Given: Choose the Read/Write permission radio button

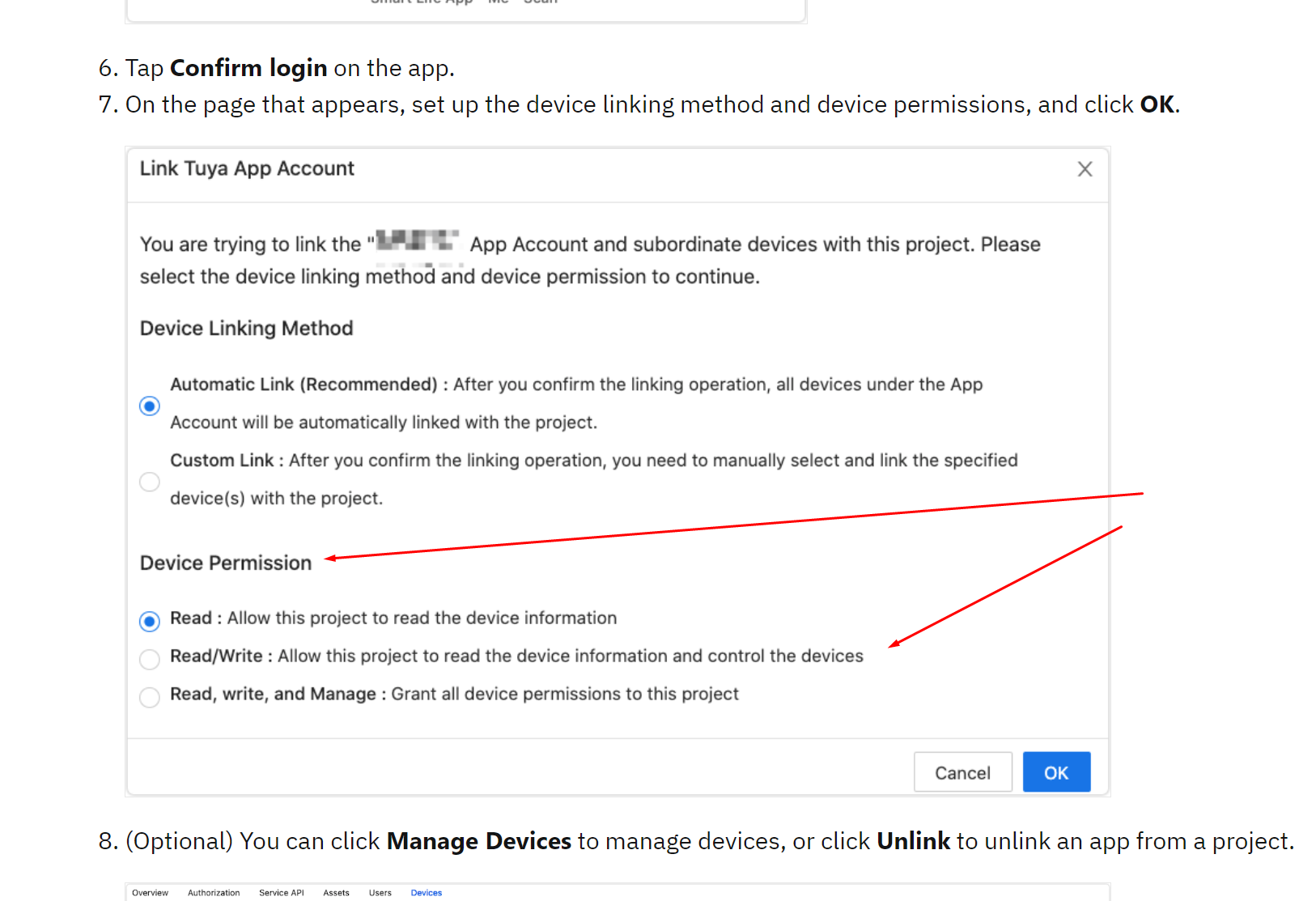Looking at the screenshot, I should (x=150, y=659).
